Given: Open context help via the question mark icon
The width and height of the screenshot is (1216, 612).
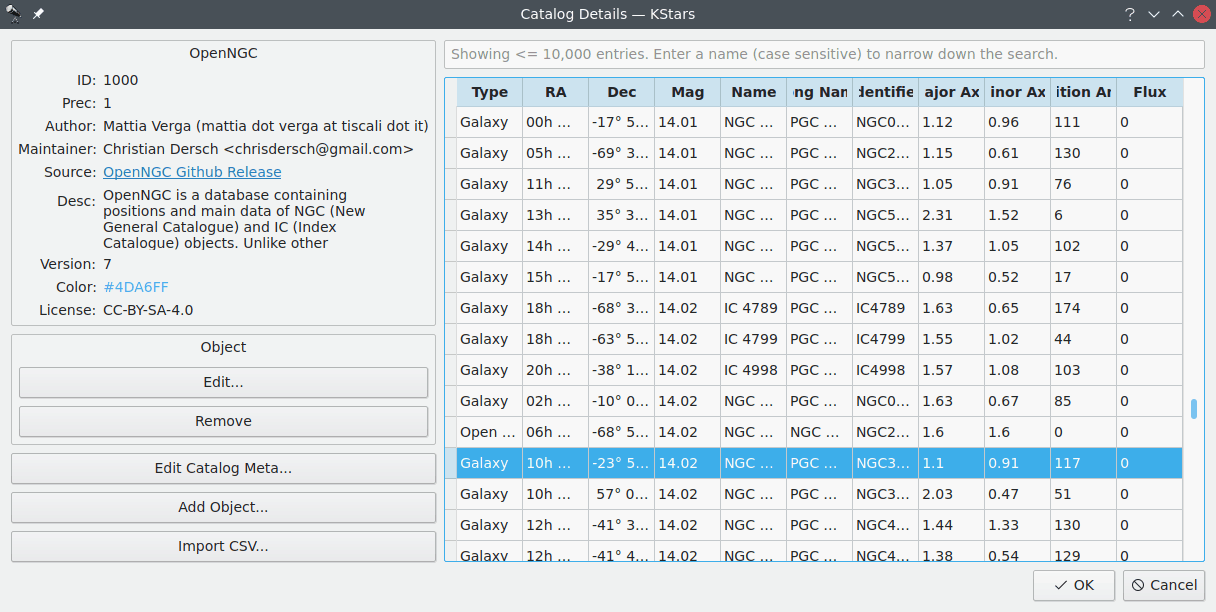Looking at the screenshot, I should pos(1129,14).
